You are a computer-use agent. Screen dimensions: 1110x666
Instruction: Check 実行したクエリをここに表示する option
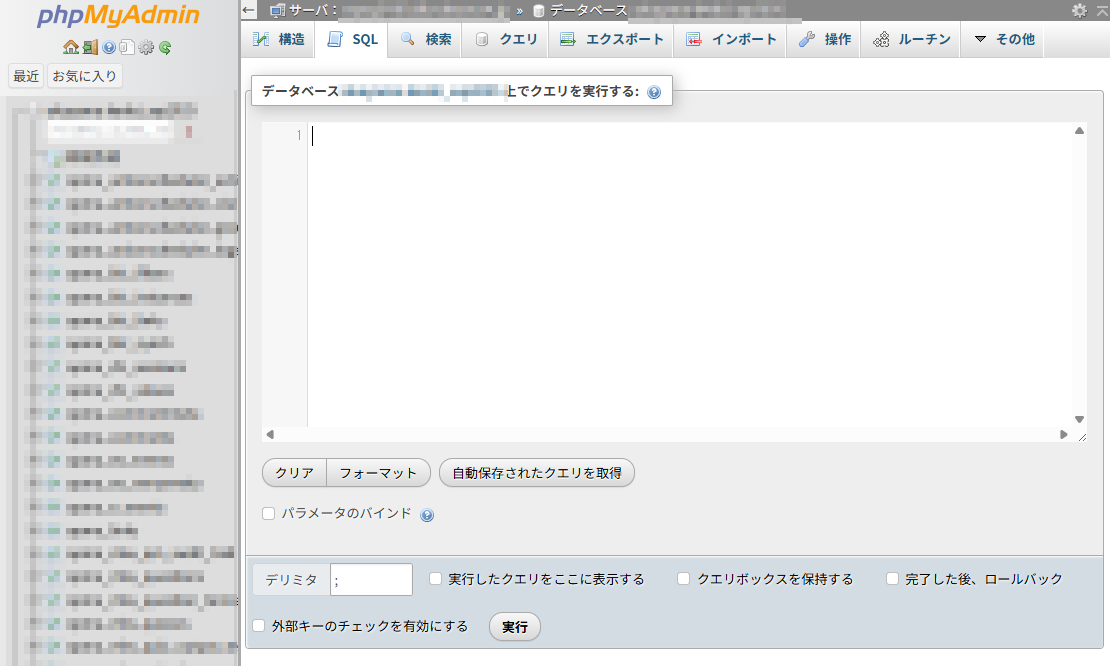(x=436, y=579)
